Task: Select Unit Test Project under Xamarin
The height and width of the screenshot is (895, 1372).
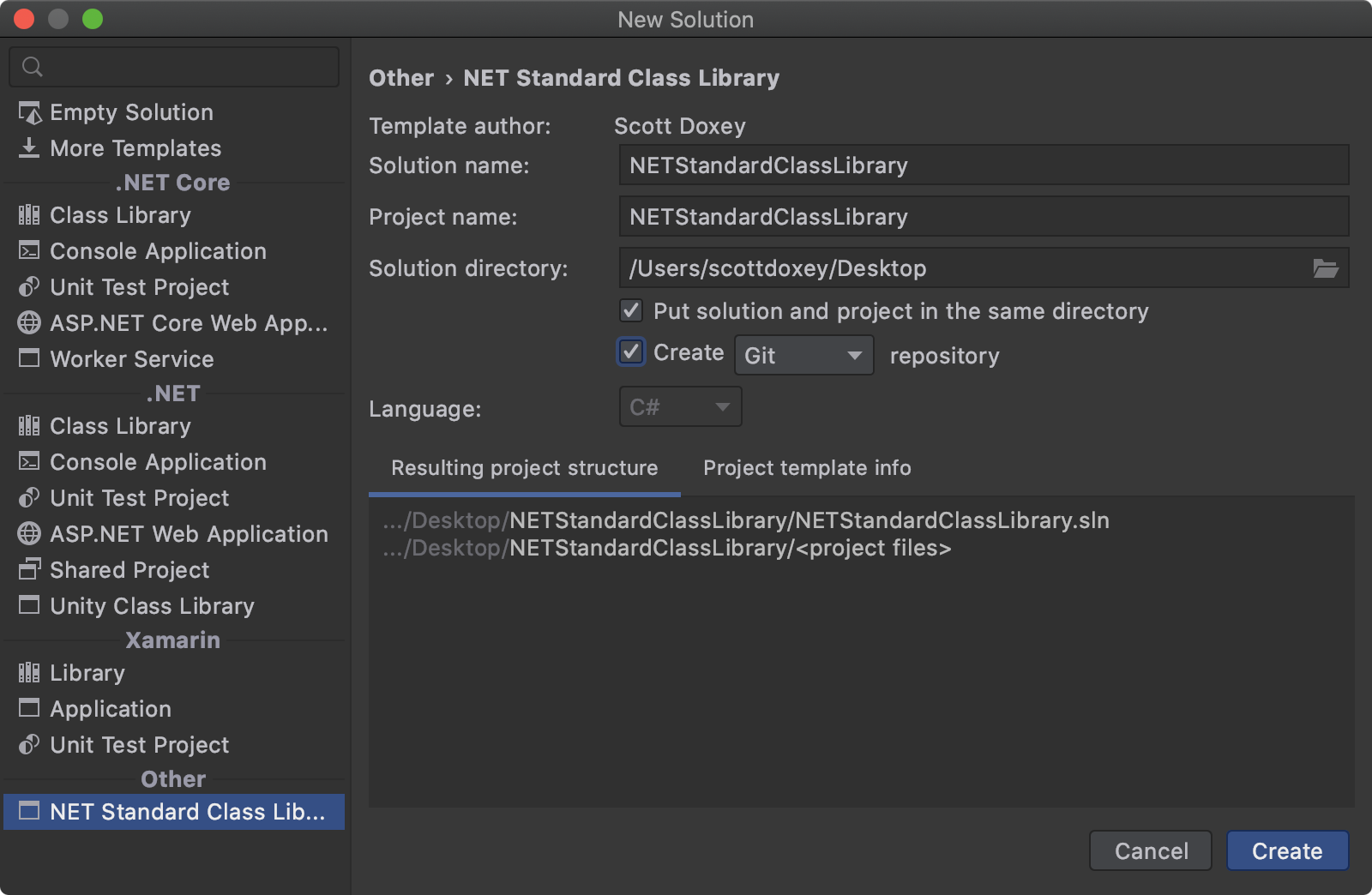Action: coord(174,745)
